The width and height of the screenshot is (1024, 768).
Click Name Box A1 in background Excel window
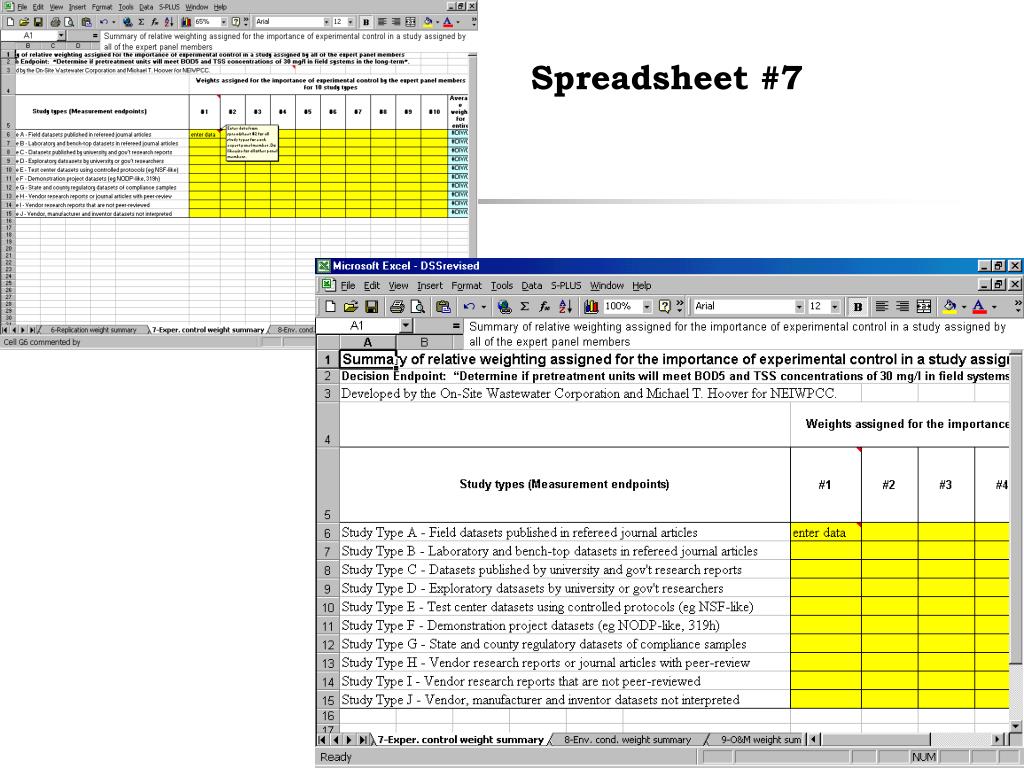tap(29, 35)
